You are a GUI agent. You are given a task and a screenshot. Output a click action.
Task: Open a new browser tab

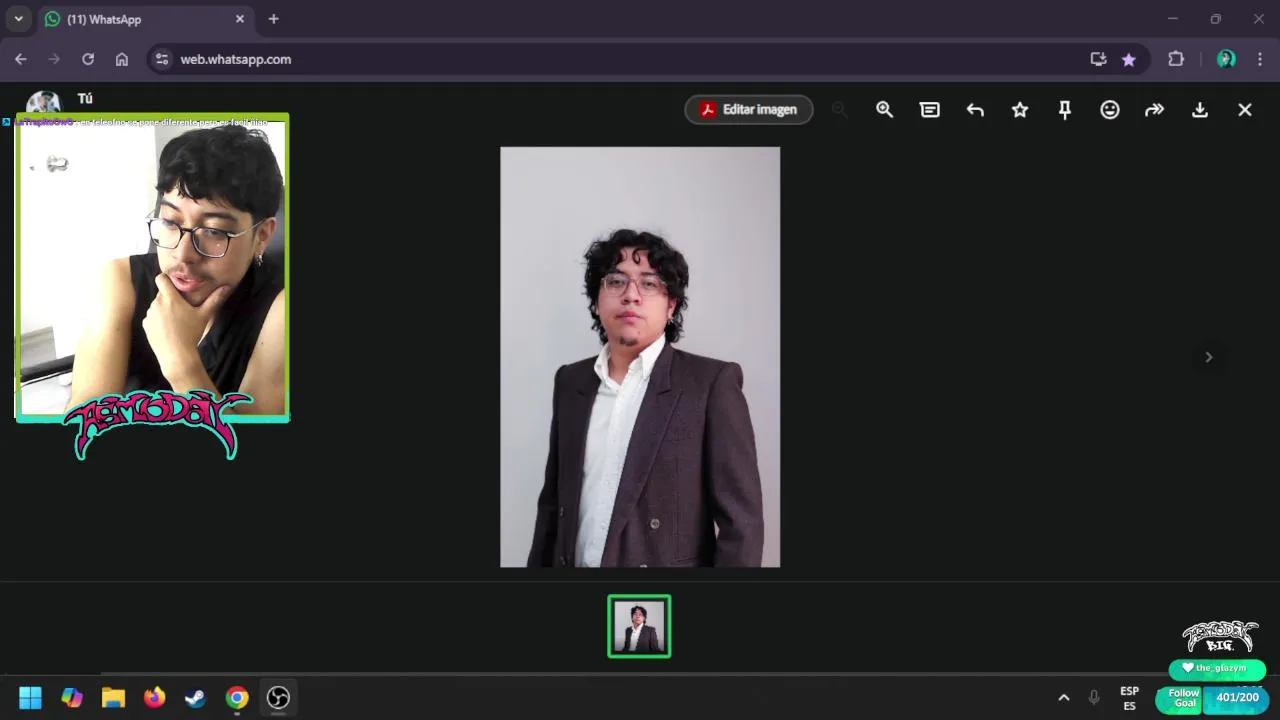(273, 19)
